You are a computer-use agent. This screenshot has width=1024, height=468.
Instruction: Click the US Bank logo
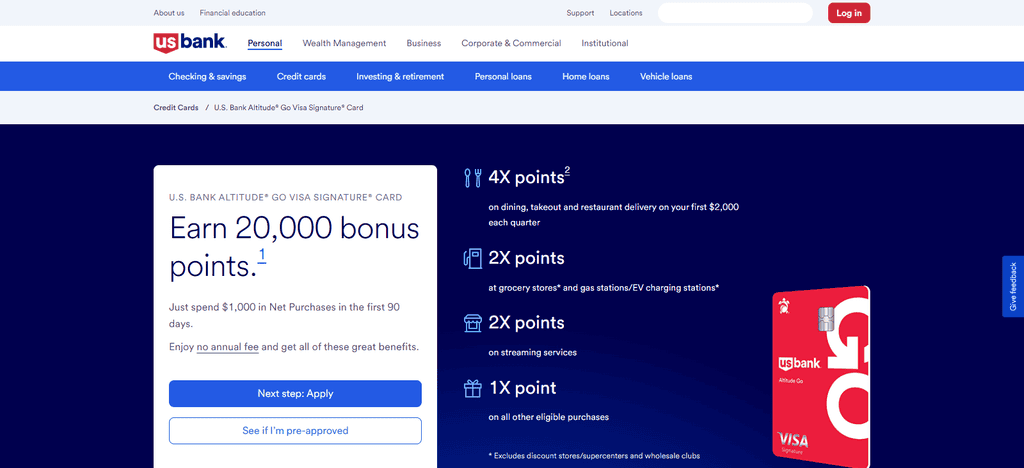pyautogui.click(x=190, y=43)
